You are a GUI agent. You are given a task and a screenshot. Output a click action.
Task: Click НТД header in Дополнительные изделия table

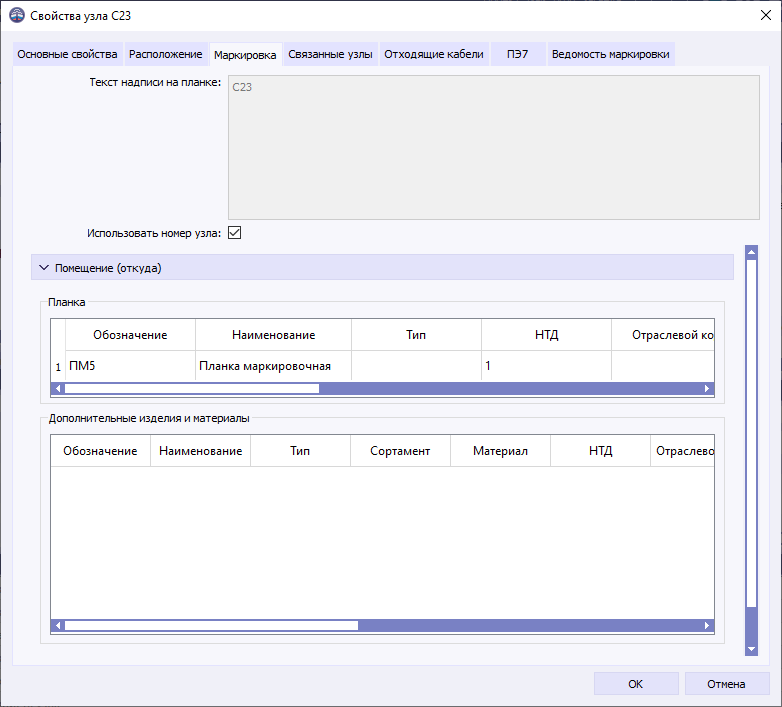coord(600,451)
